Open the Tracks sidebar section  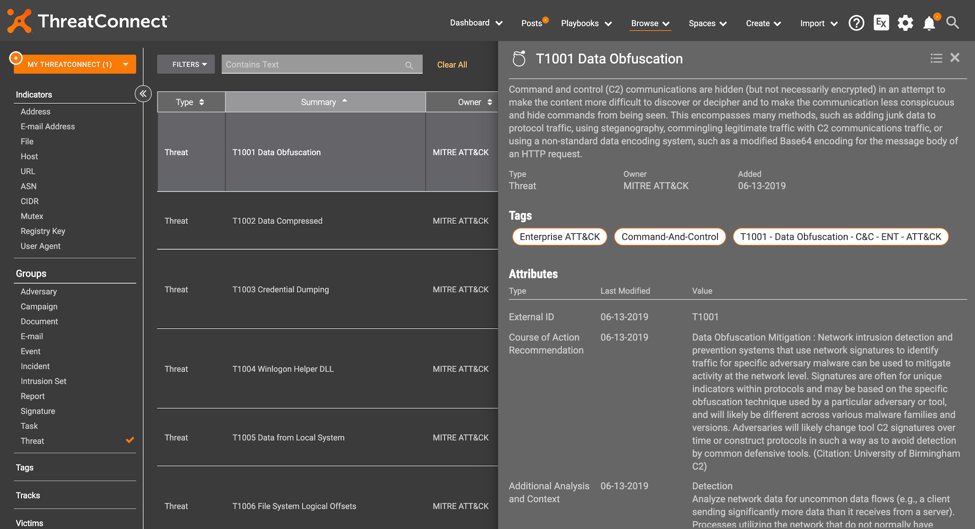28,495
